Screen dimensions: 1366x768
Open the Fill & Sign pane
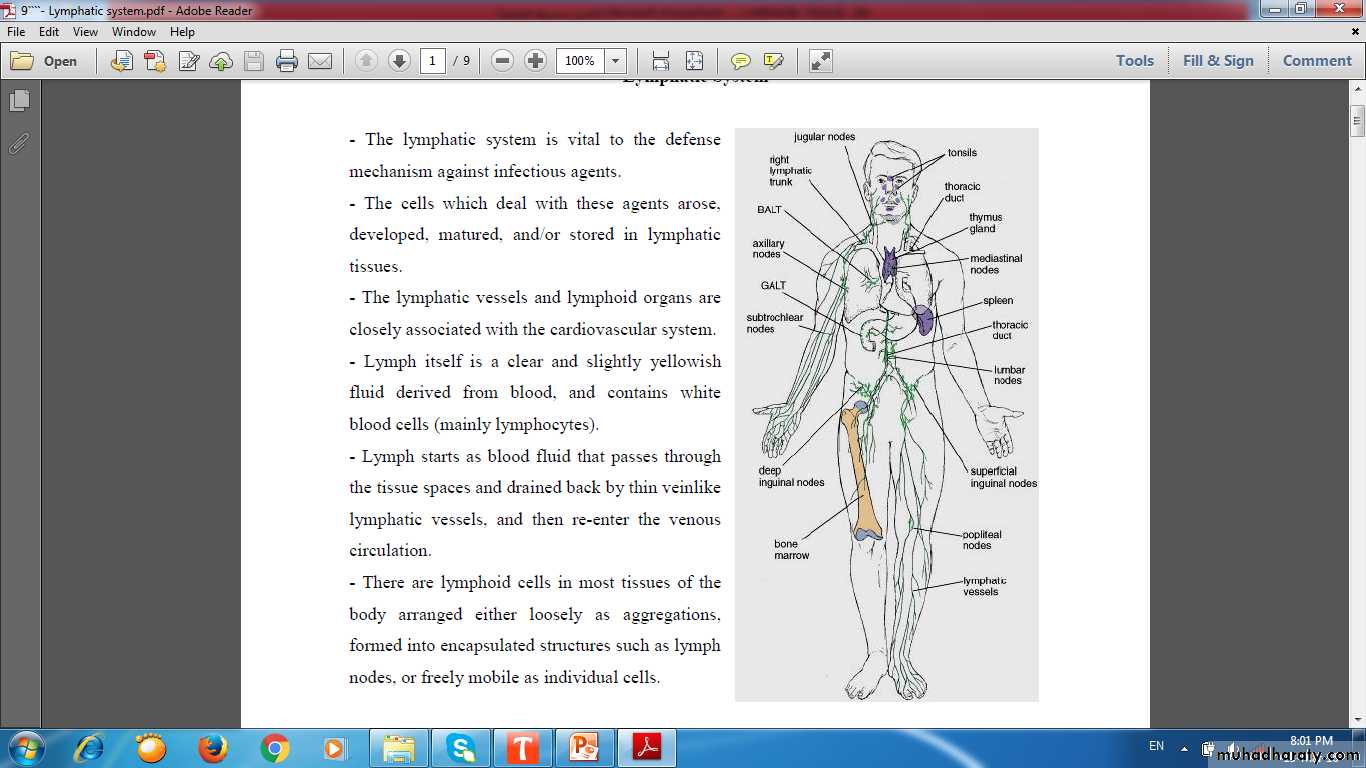coord(1217,61)
